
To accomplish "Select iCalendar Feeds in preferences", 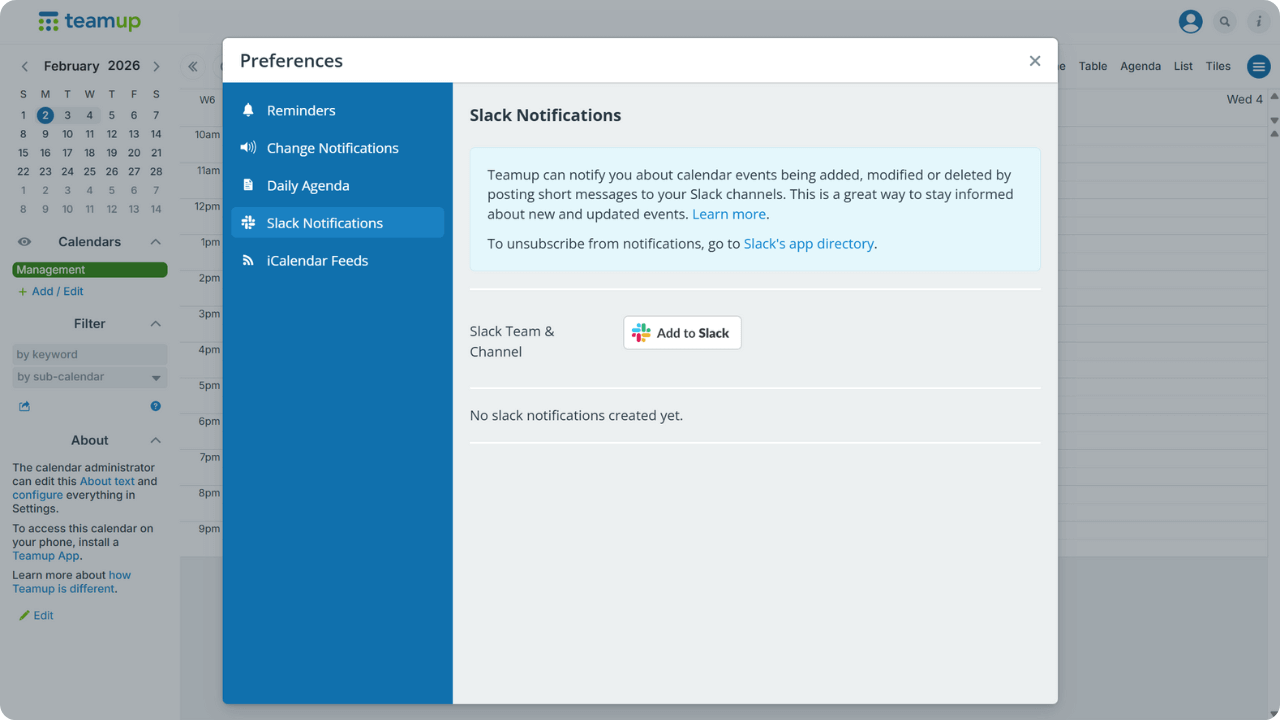I will click(x=317, y=261).
